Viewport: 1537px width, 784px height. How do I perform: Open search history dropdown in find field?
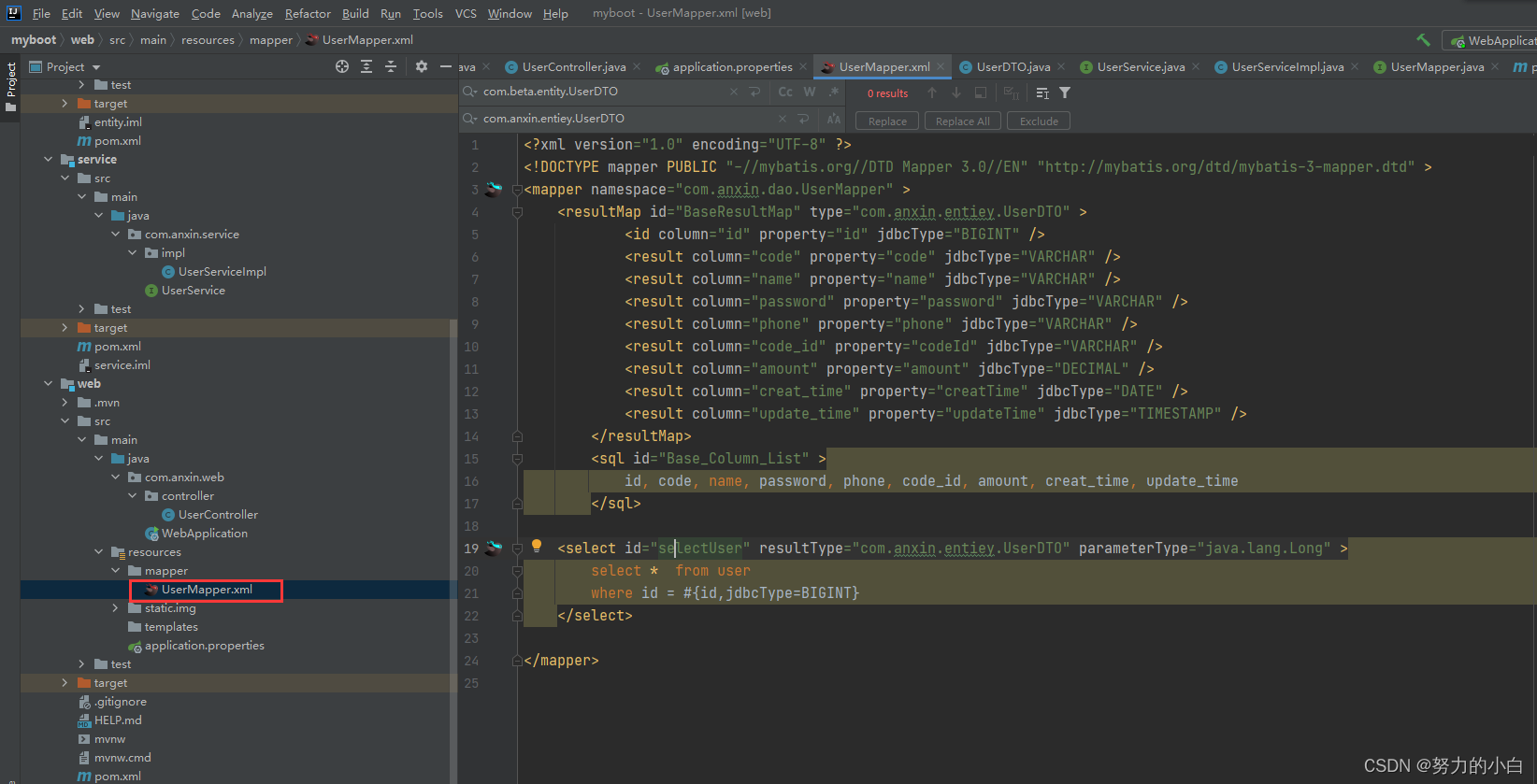pos(470,92)
